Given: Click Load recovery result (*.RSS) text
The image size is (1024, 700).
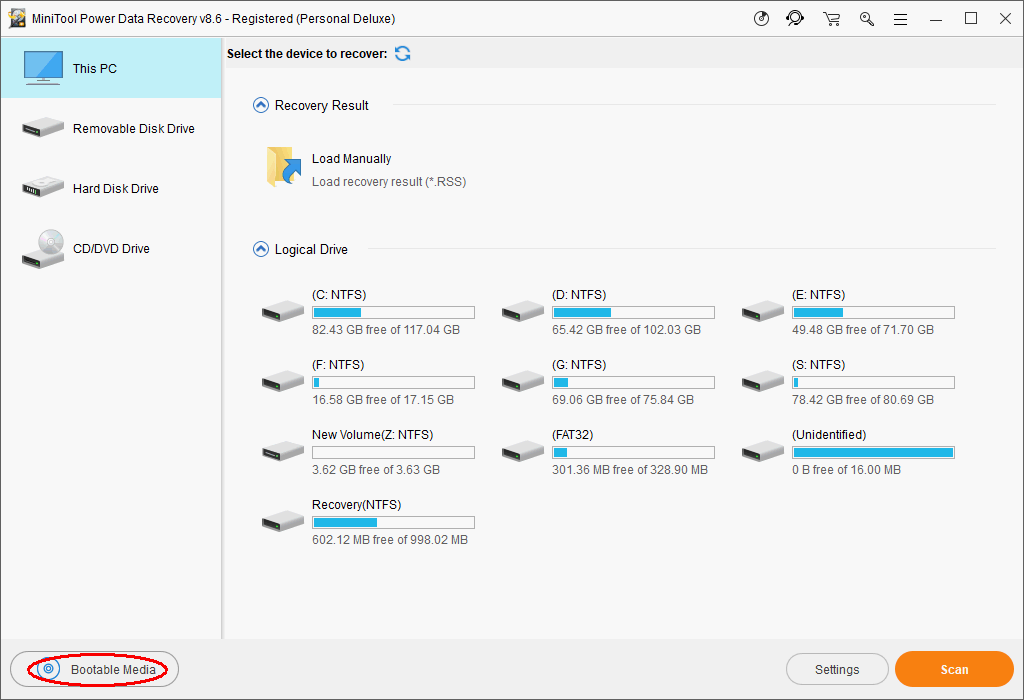Looking at the screenshot, I should click(389, 182).
